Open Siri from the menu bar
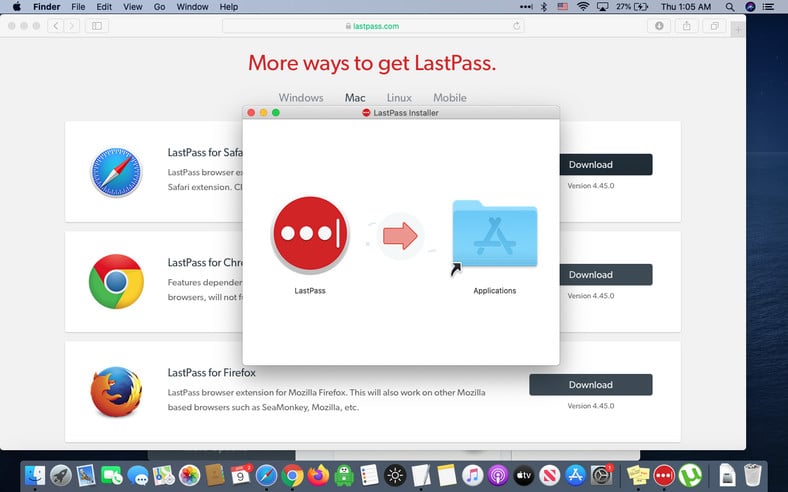Image resolution: width=788 pixels, height=492 pixels. pos(750,7)
